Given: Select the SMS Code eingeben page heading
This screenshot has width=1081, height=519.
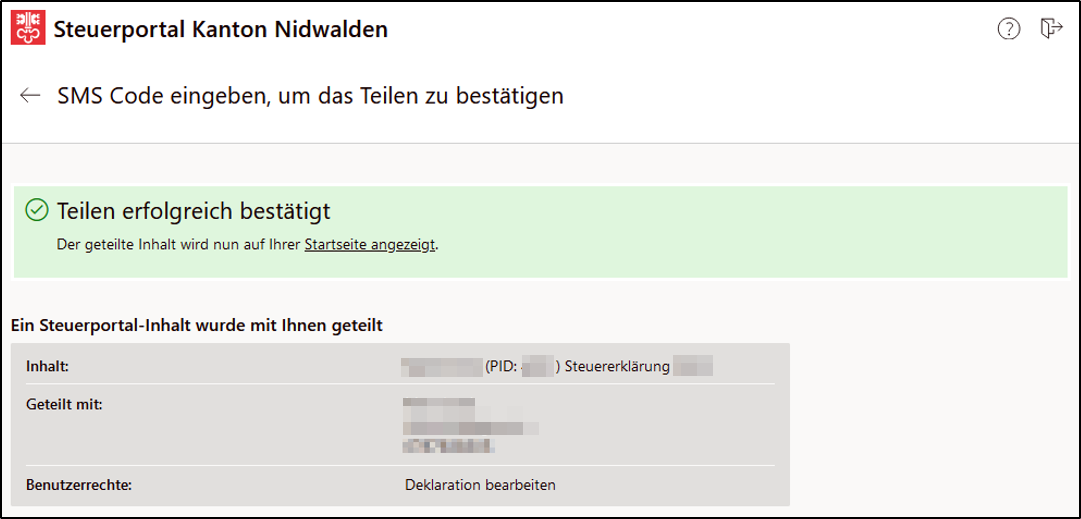Looking at the screenshot, I should (310, 96).
